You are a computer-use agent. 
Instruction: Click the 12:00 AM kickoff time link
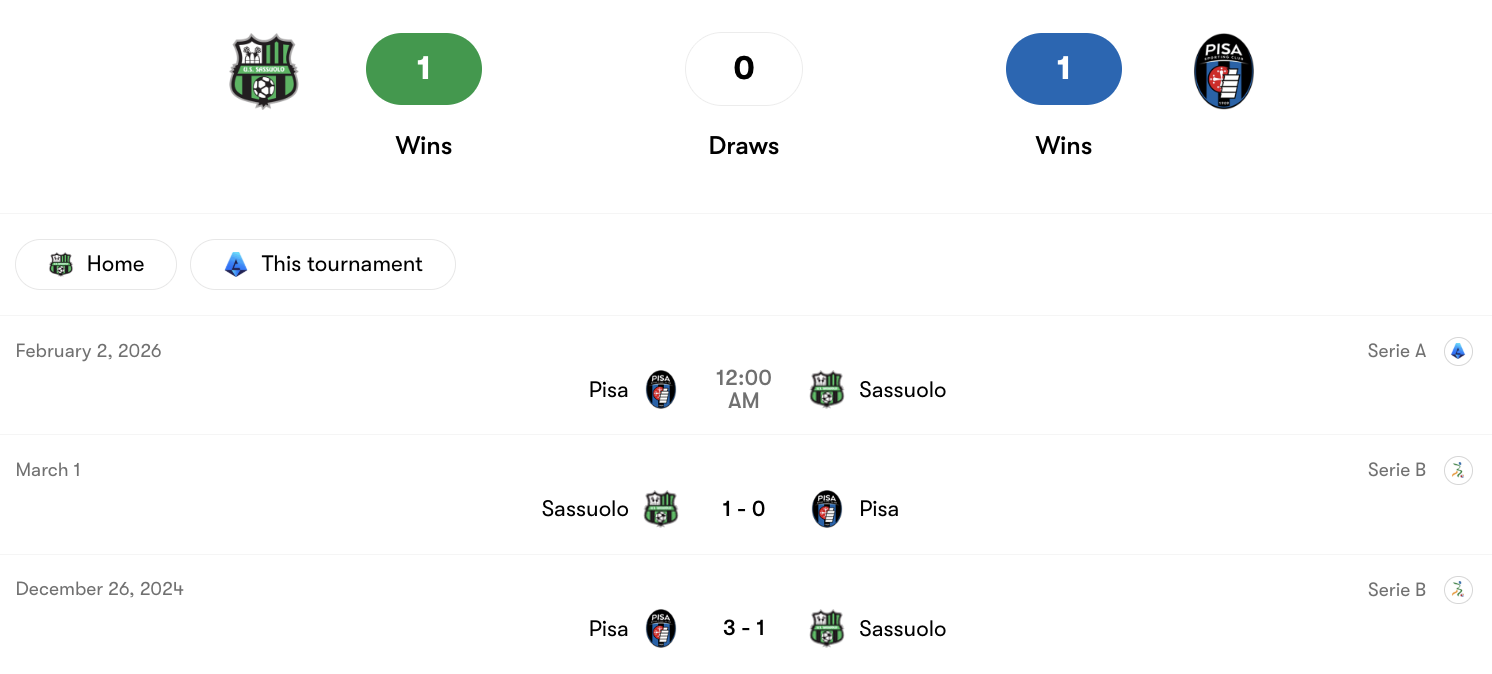pyautogui.click(x=744, y=389)
